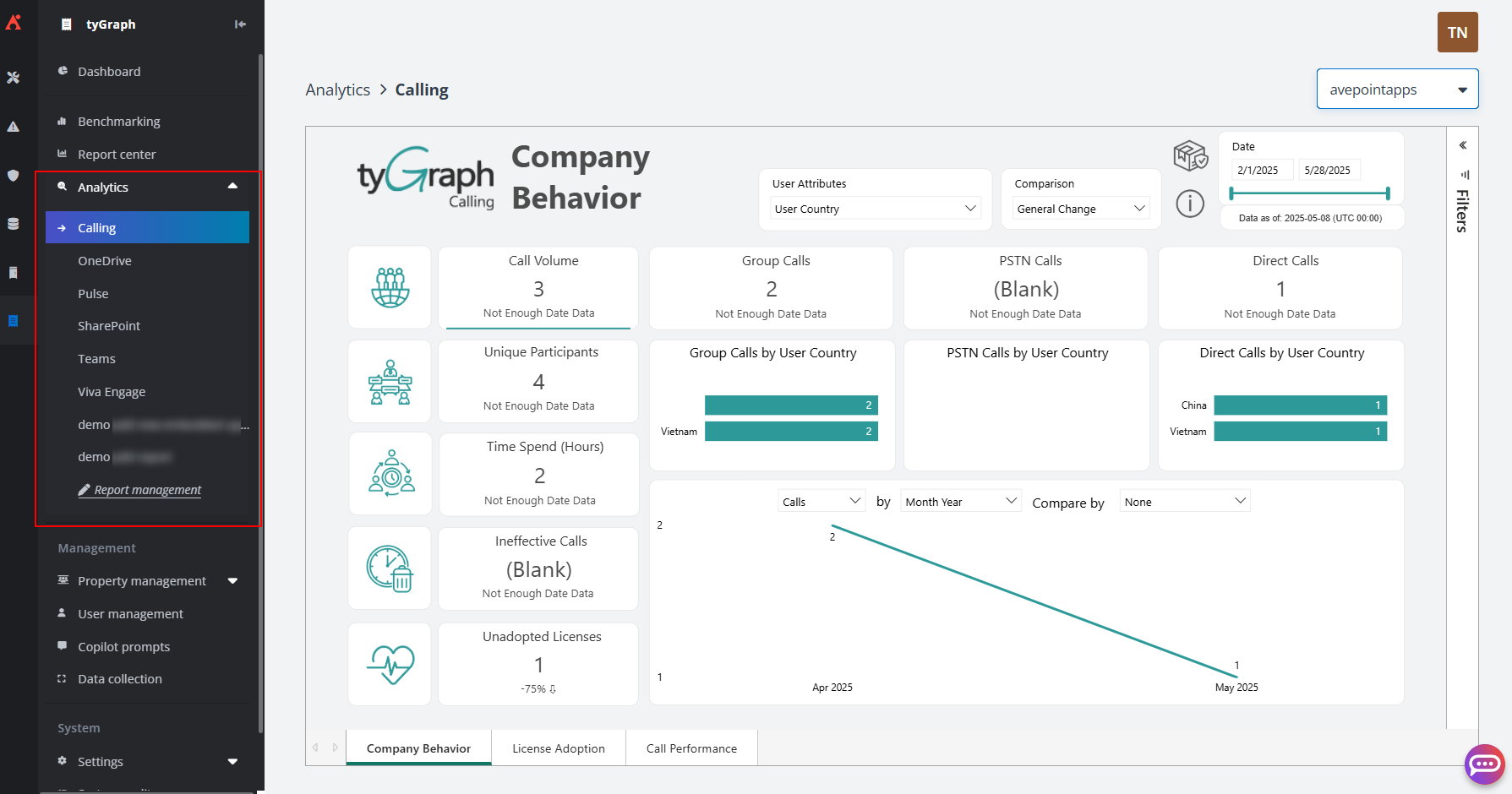Image resolution: width=1512 pixels, height=794 pixels.
Task: Switch to the Call Performance tab
Action: [691, 748]
